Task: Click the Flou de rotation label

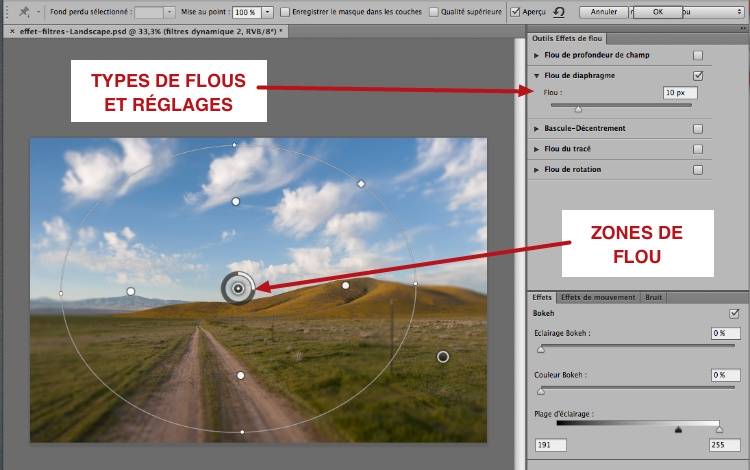Action: pos(573,170)
